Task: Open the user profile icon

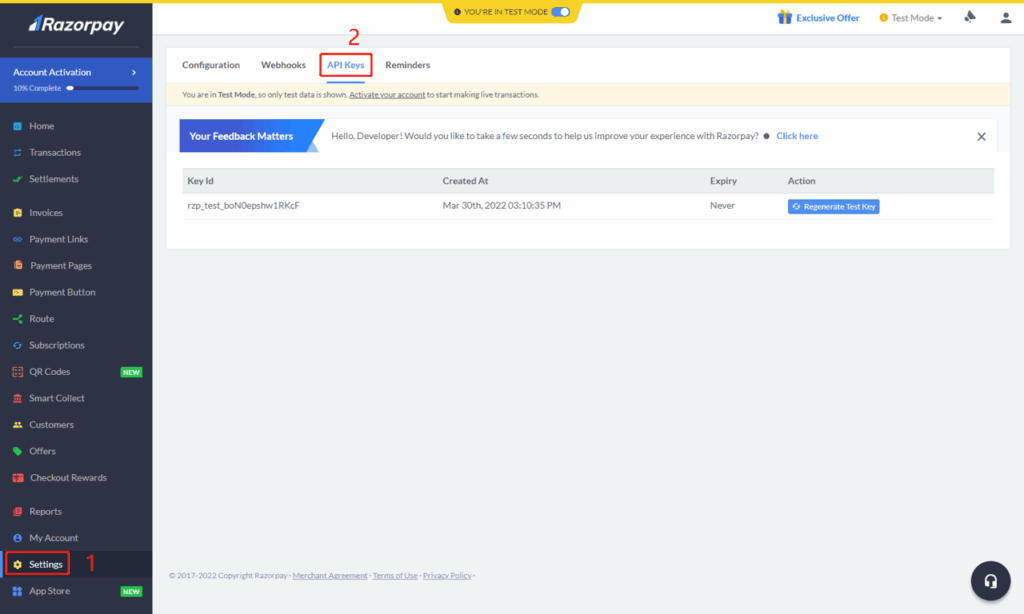Action: (1005, 17)
